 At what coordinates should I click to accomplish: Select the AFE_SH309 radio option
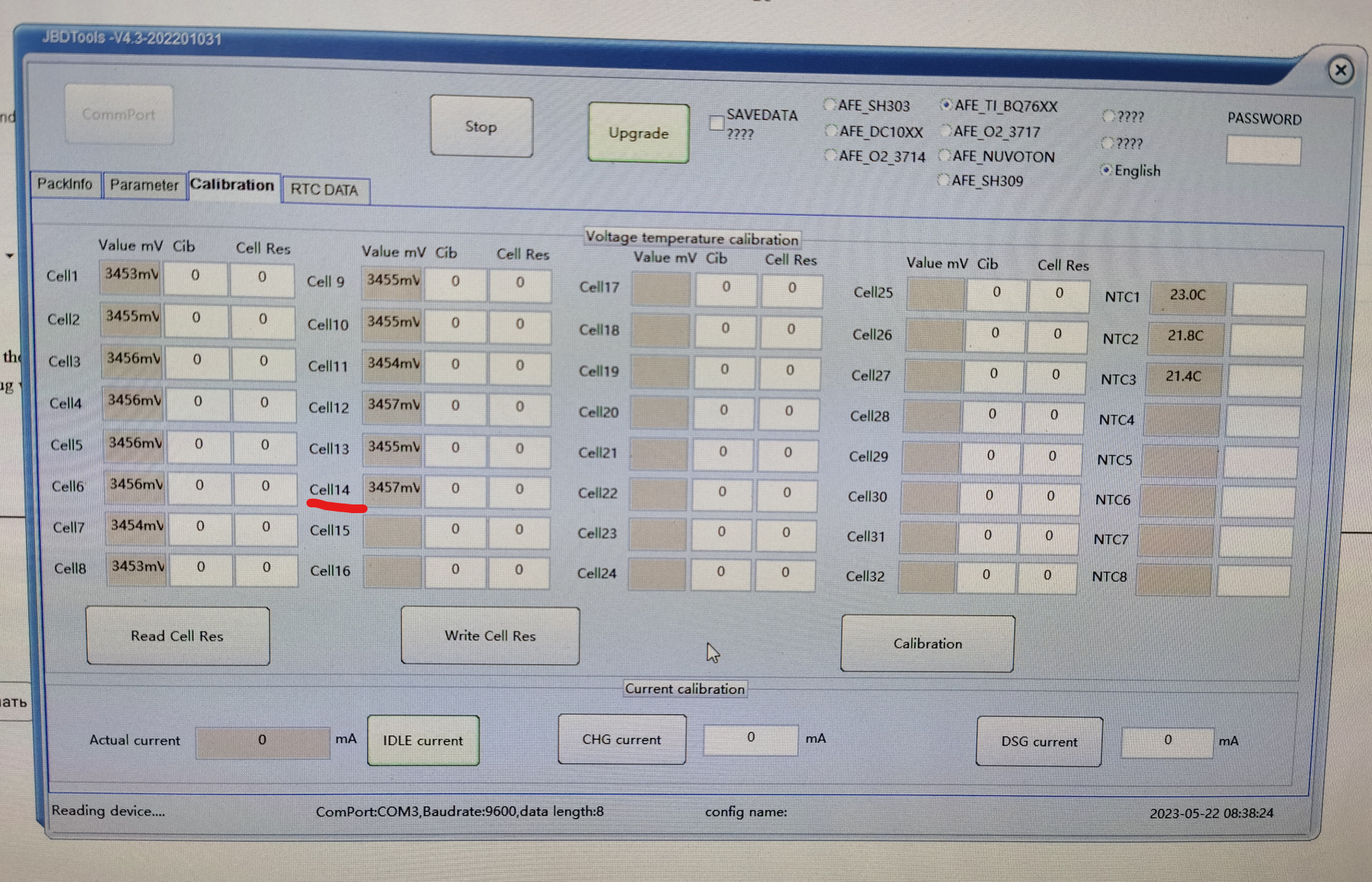(x=944, y=180)
